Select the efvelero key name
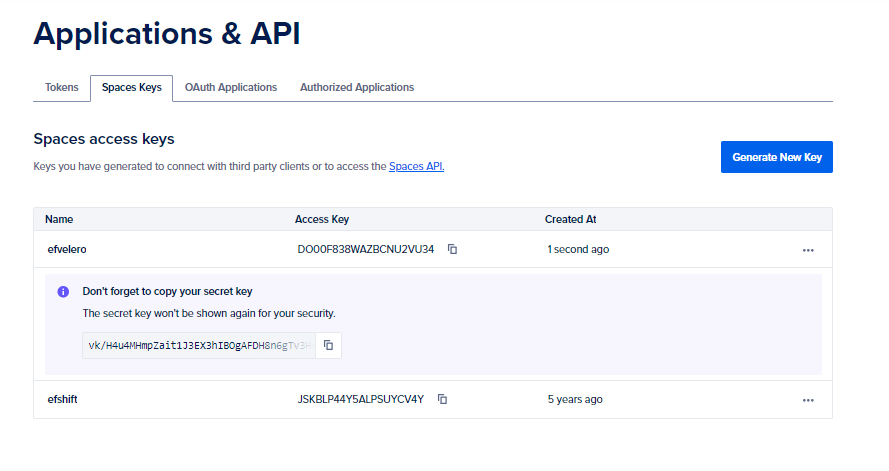889x471 pixels. [69, 250]
